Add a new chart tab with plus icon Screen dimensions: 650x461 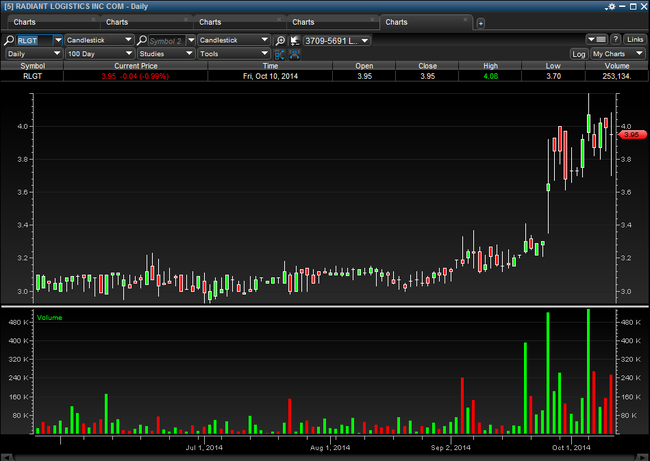pyautogui.click(x=480, y=22)
